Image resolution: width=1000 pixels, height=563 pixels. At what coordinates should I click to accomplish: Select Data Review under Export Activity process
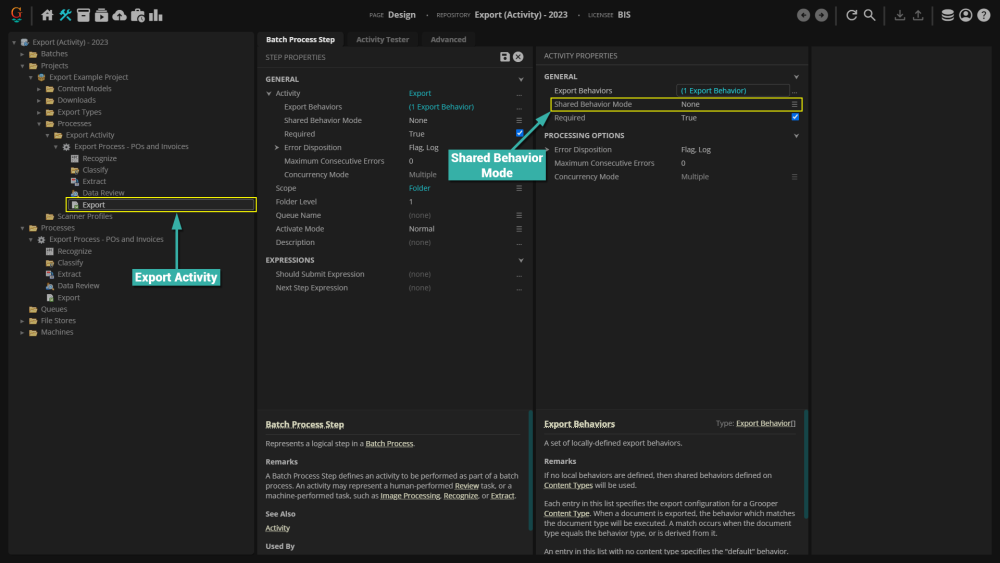103,193
